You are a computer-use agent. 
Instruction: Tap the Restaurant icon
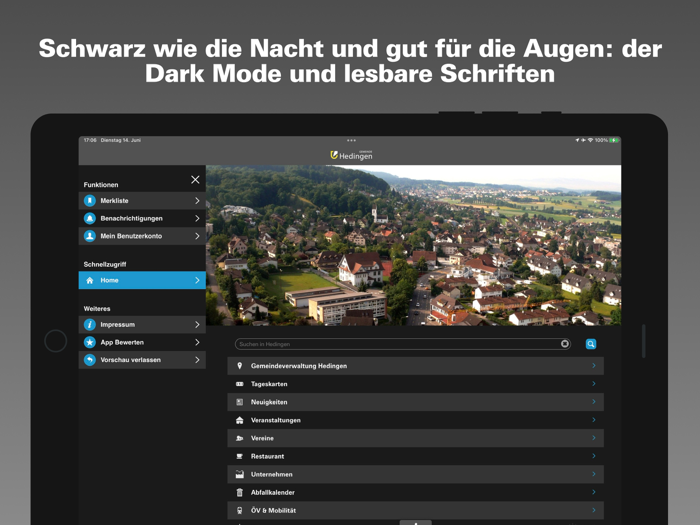point(240,456)
